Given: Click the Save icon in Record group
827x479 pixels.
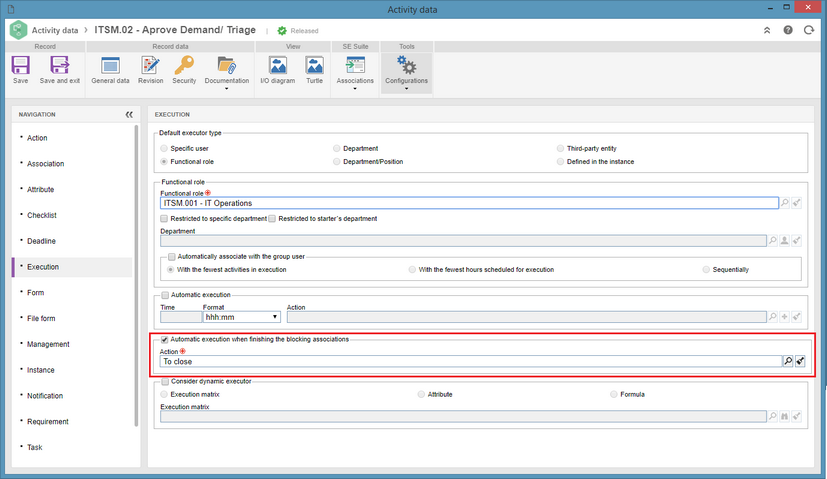Looking at the screenshot, I should click(x=21, y=65).
